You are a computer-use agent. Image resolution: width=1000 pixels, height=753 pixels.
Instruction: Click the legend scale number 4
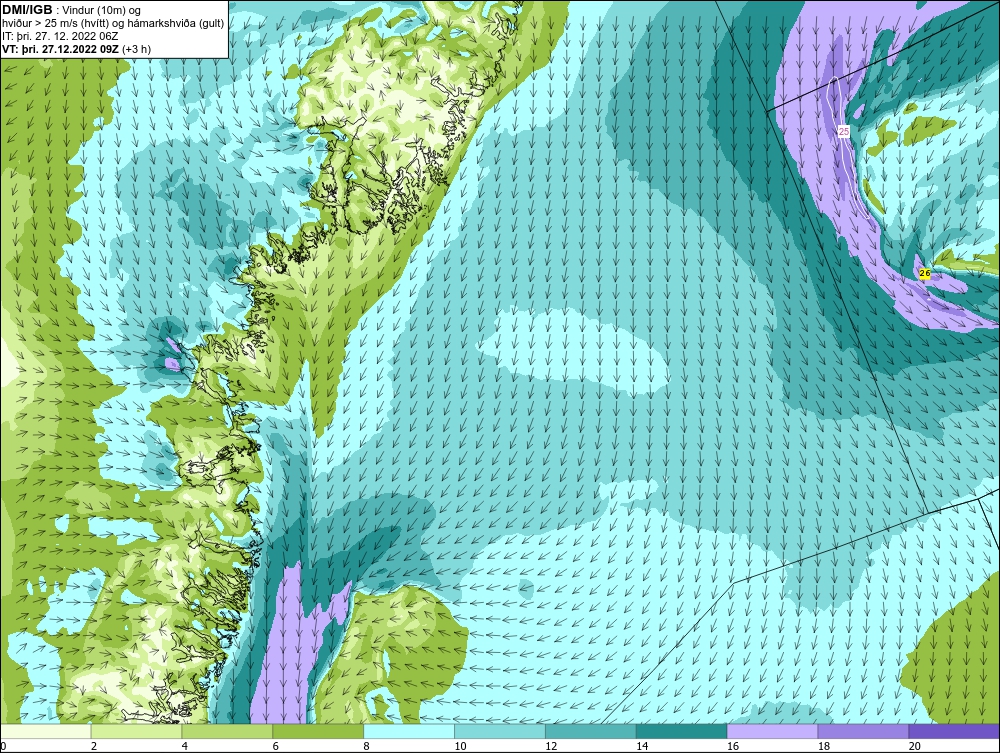point(184,746)
